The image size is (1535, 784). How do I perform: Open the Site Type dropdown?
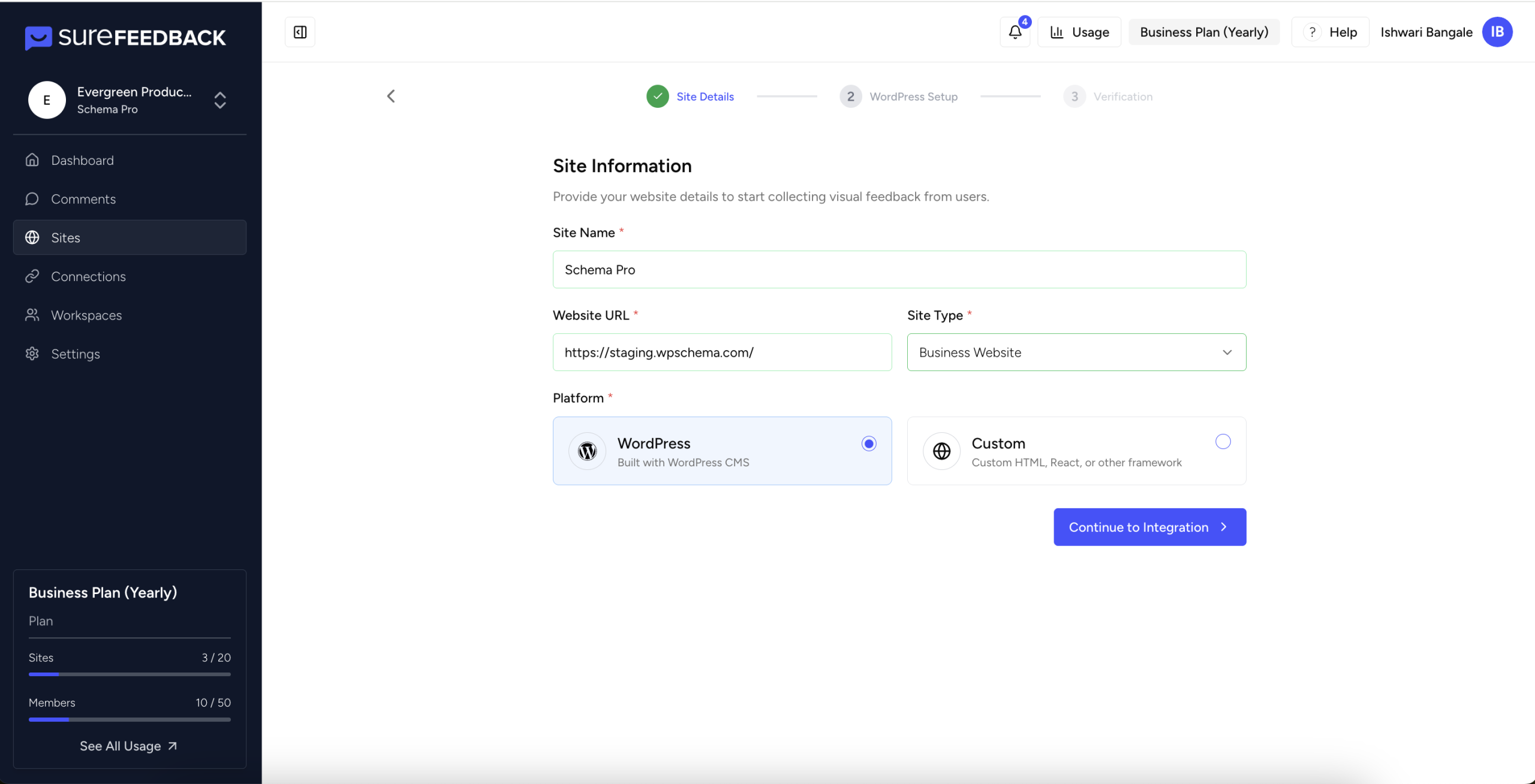pos(1076,352)
